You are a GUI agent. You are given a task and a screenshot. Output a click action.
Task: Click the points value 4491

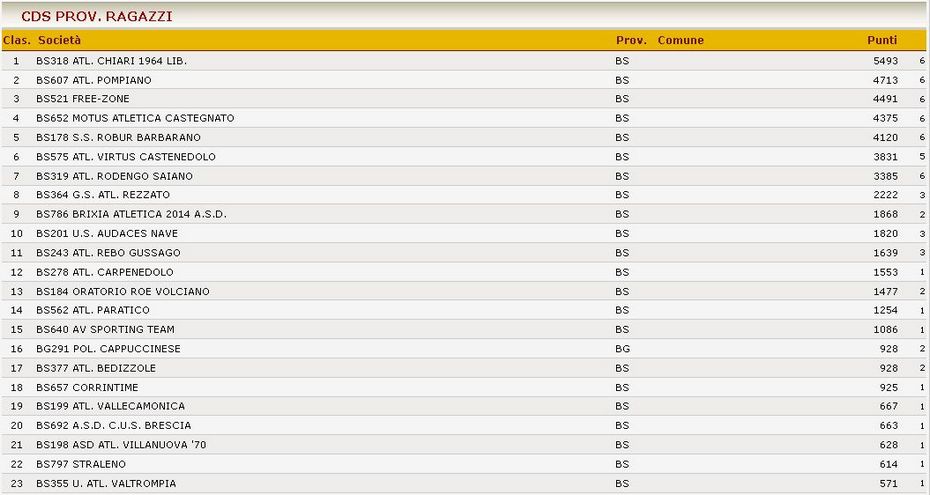886,99
